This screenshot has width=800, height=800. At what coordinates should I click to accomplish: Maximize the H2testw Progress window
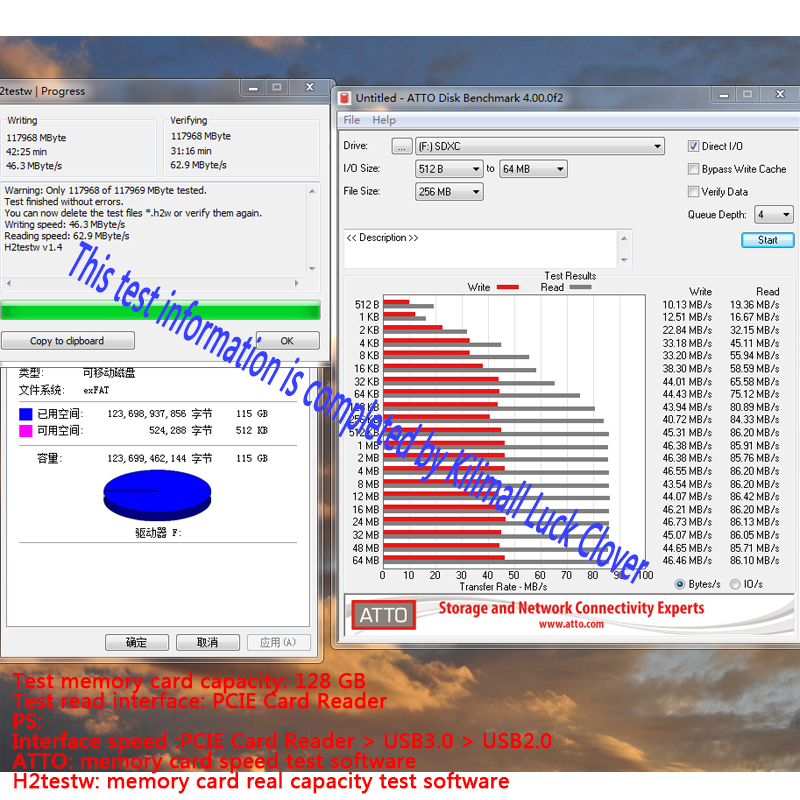[x=277, y=88]
